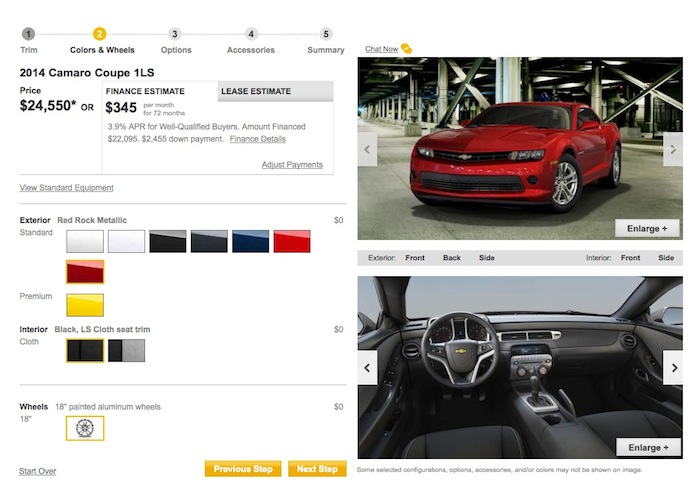The width and height of the screenshot is (700, 491).
Task: Click step 4 Accessories circle
Action: pyautogui.click(x=251, y=34)
